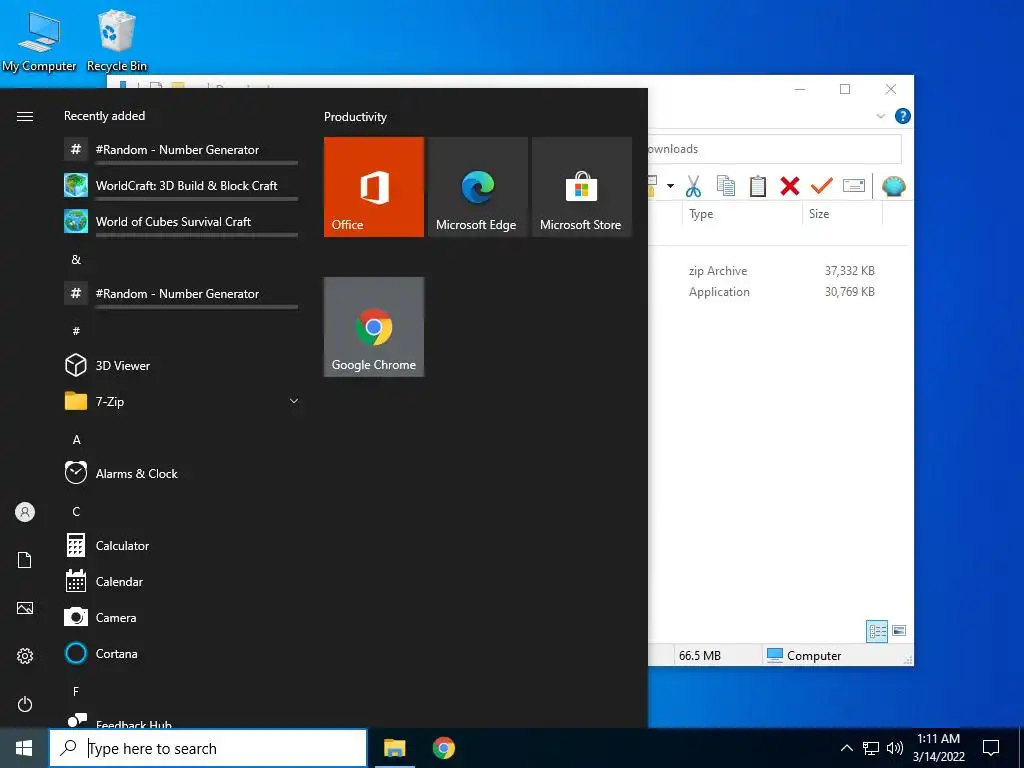Click the Cut scissors icon in Explorer
Screen dimensions: 1024x768
[693, 186]
